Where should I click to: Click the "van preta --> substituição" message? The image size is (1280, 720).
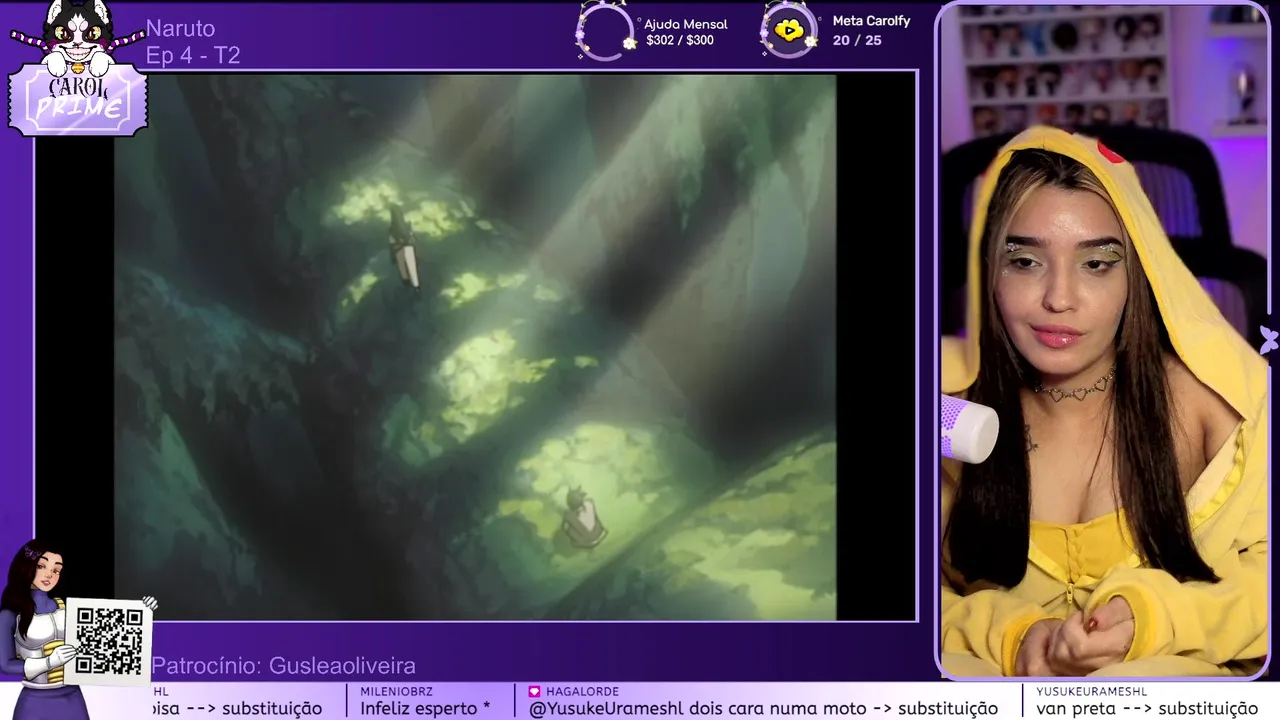pos(1147,708)
